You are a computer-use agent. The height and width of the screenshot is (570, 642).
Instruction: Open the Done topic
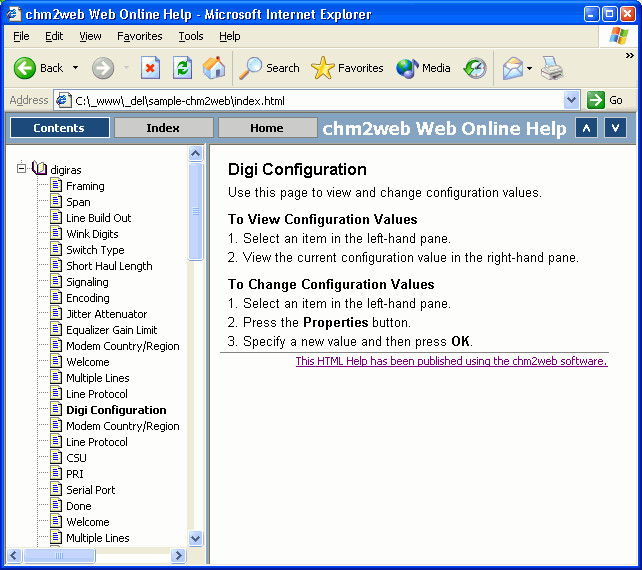pos(79,506)
